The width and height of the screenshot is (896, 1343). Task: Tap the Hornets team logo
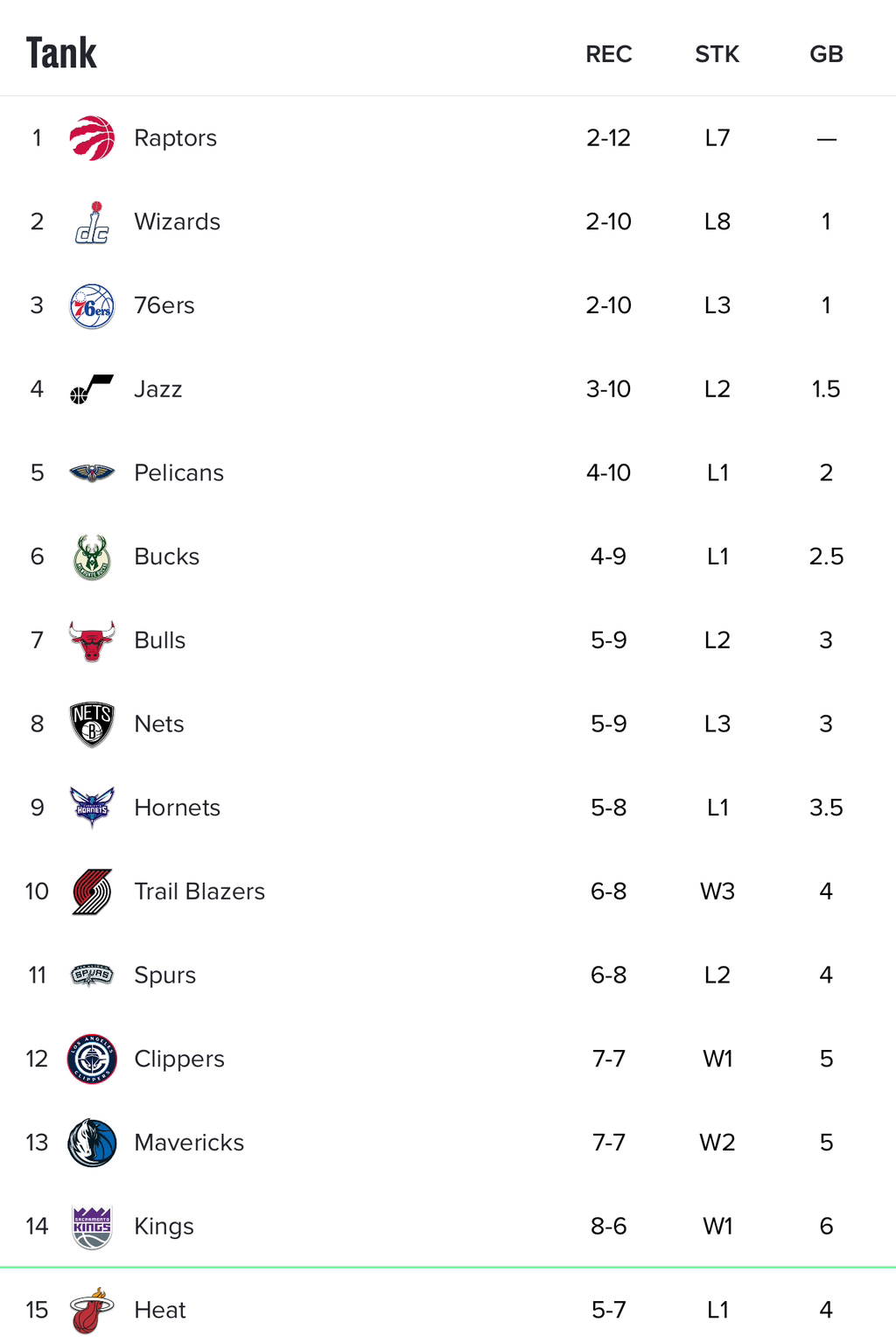pos(92,808)
